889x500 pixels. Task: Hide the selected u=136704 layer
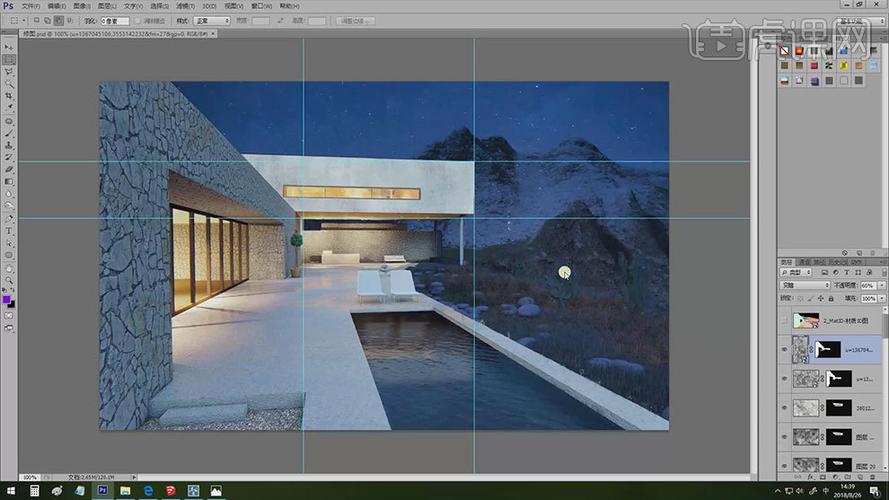coord(785,350)
